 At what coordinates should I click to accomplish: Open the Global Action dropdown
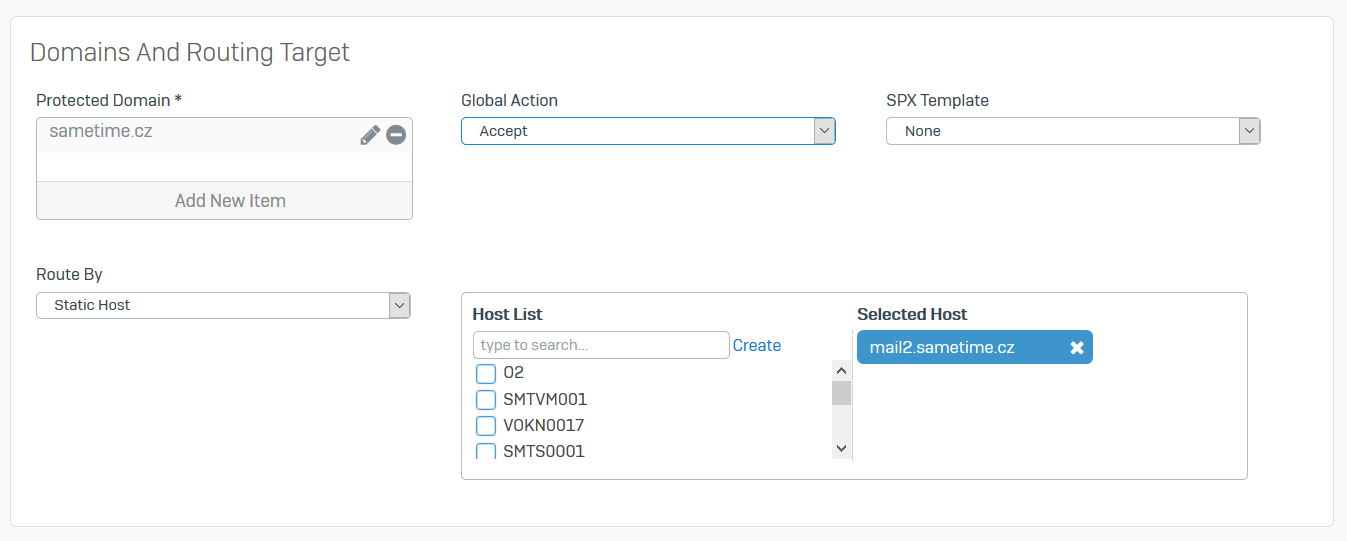[x=647, y=131]
